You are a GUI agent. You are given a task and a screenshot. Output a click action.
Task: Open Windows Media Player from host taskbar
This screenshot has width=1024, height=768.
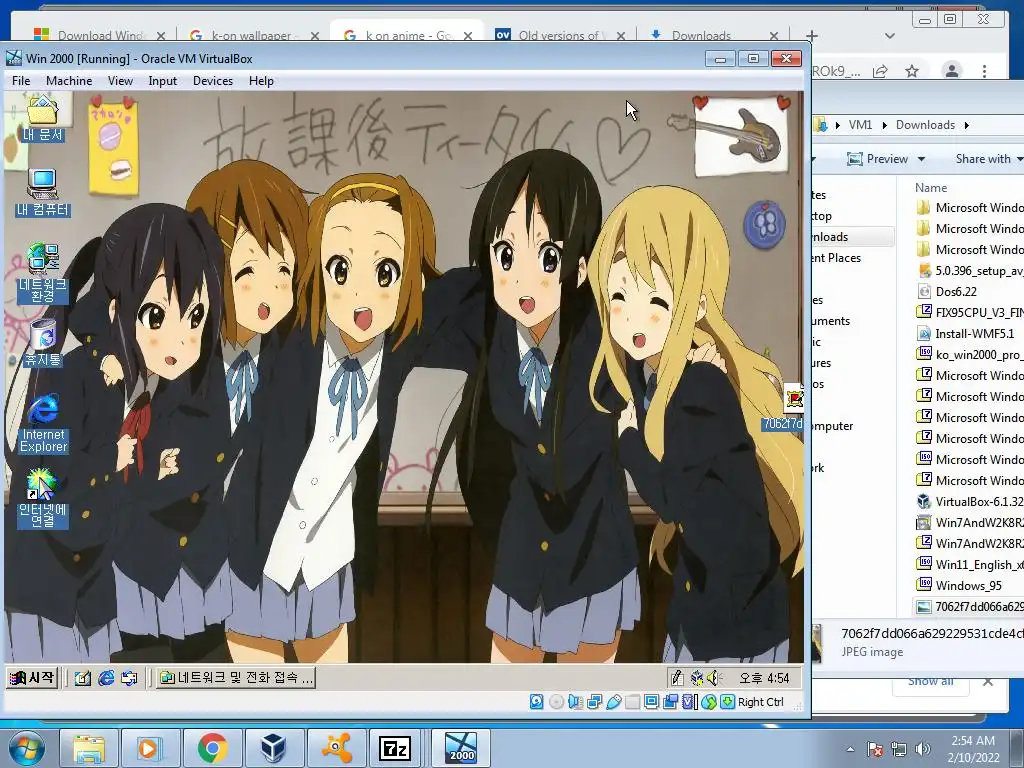(149, 748)
